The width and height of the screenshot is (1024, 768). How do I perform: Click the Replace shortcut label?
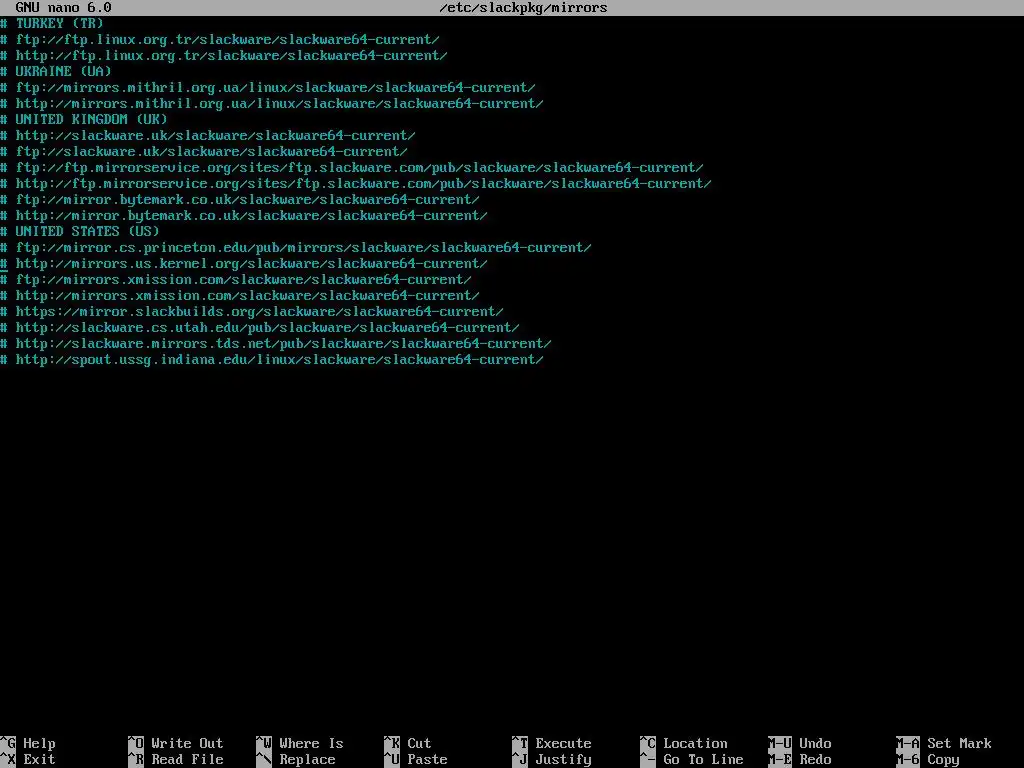point(307,760)
